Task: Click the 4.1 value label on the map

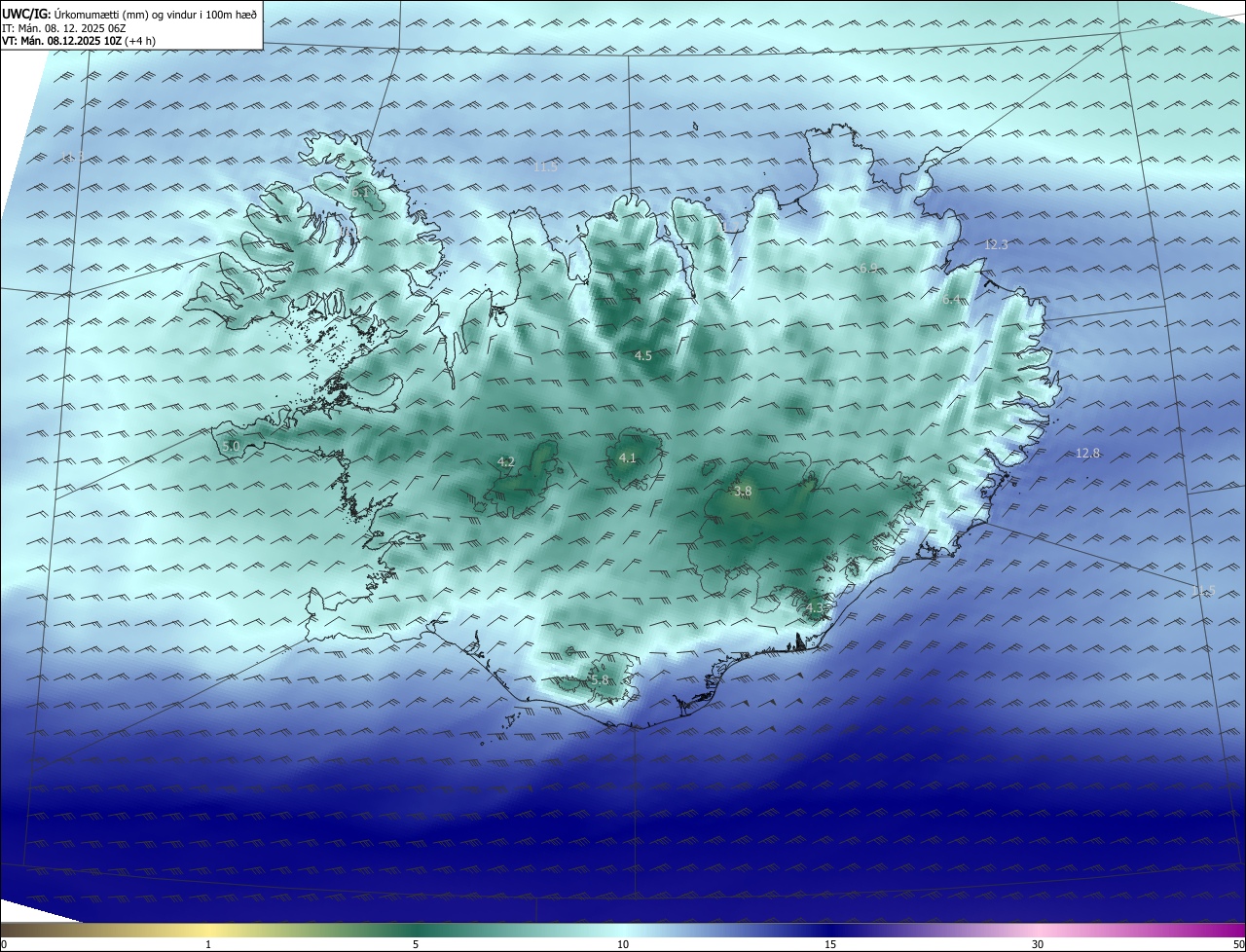Action: [628, 458]
